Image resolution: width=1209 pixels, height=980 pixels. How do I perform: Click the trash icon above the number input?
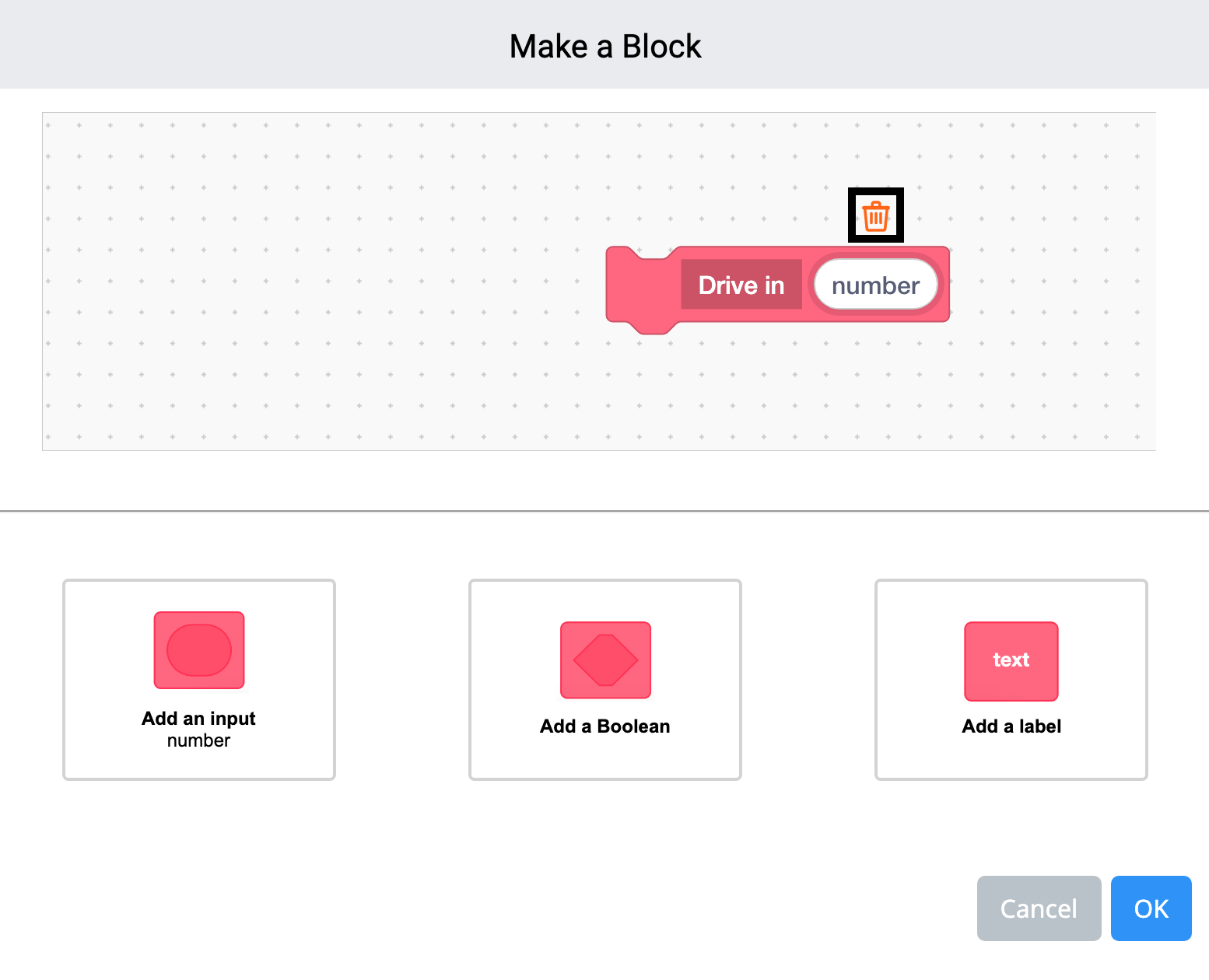[x=875, y=215]
